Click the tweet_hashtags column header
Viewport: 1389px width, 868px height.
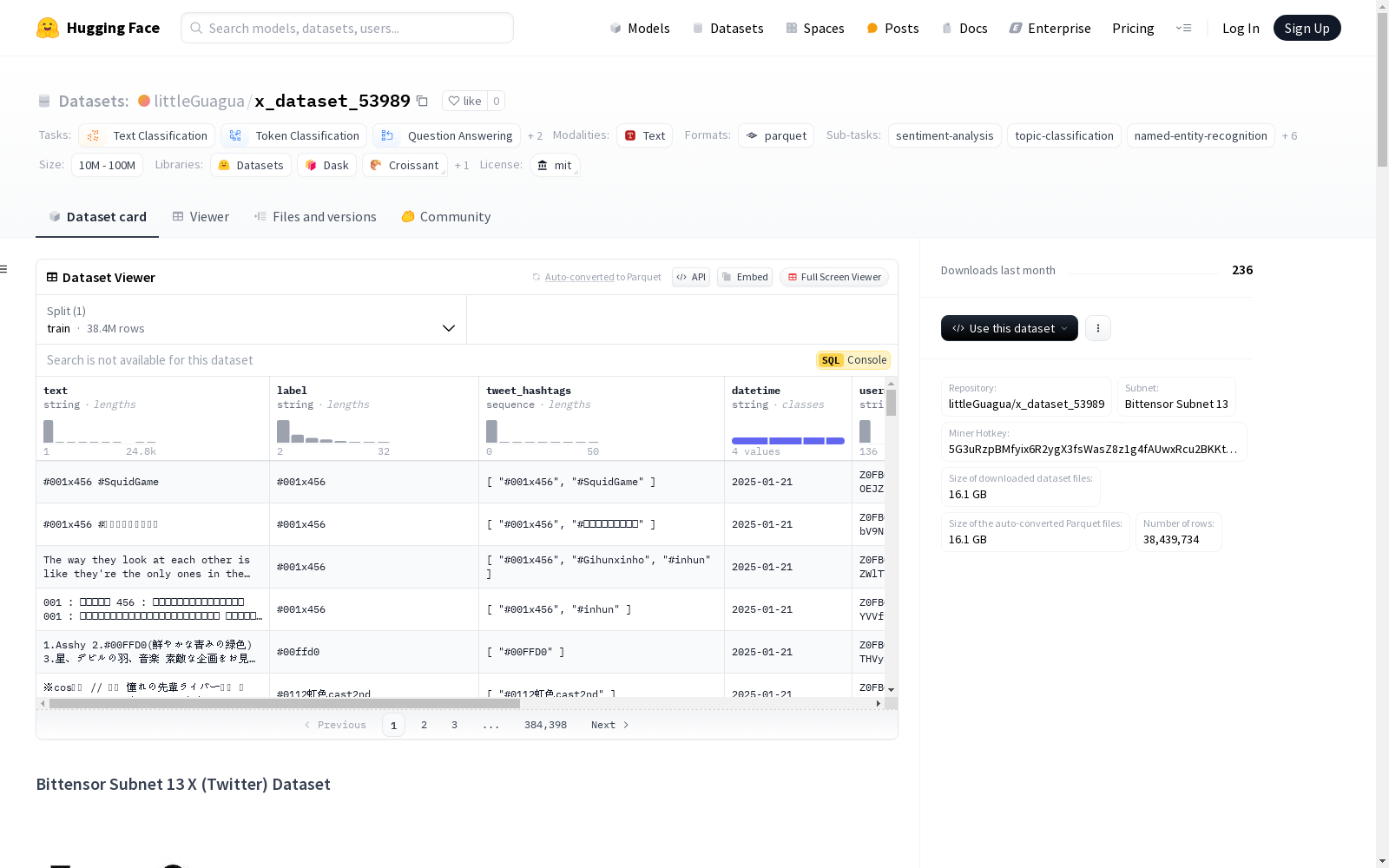coord(602,418)
